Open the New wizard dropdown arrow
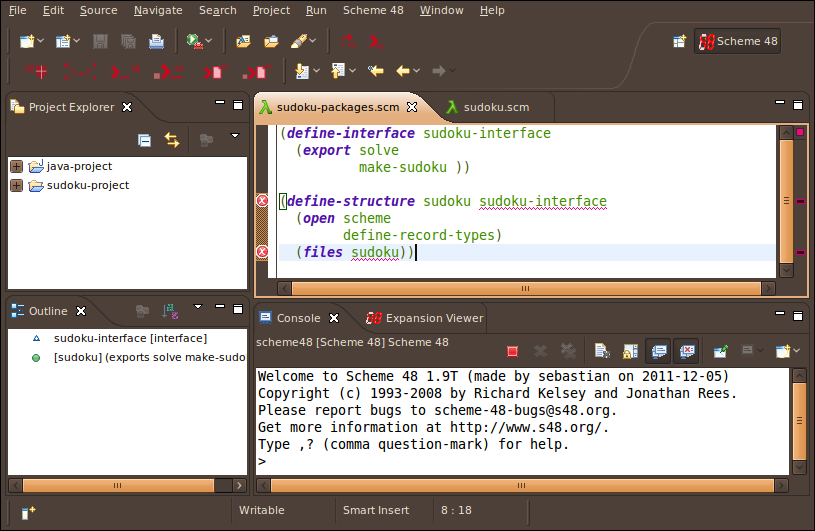This screenshot has height=531, width=815. pyautogui.click(x=41, y=41)
